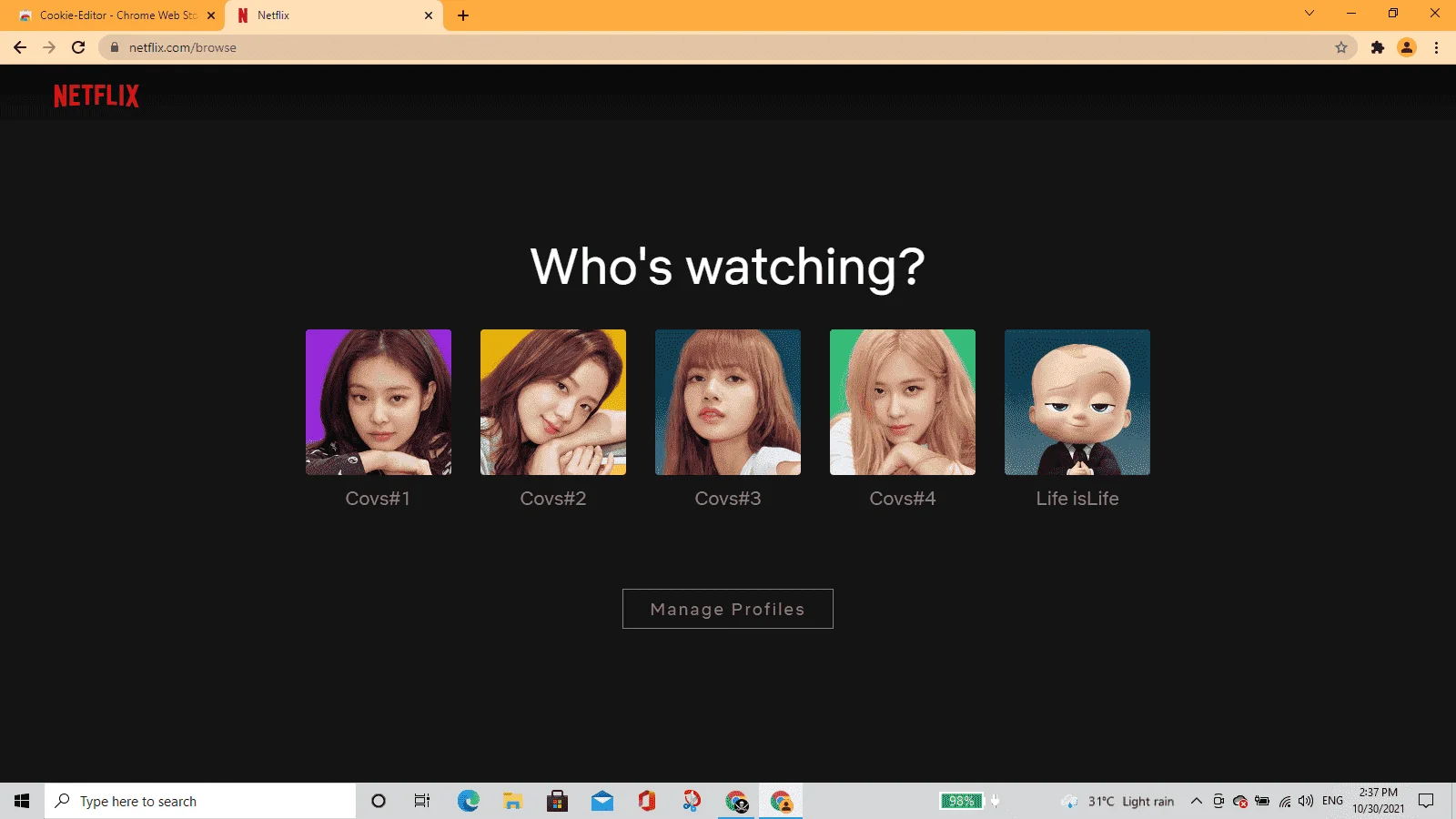Open the Covs#3 profile avatar

pos(728,402)
